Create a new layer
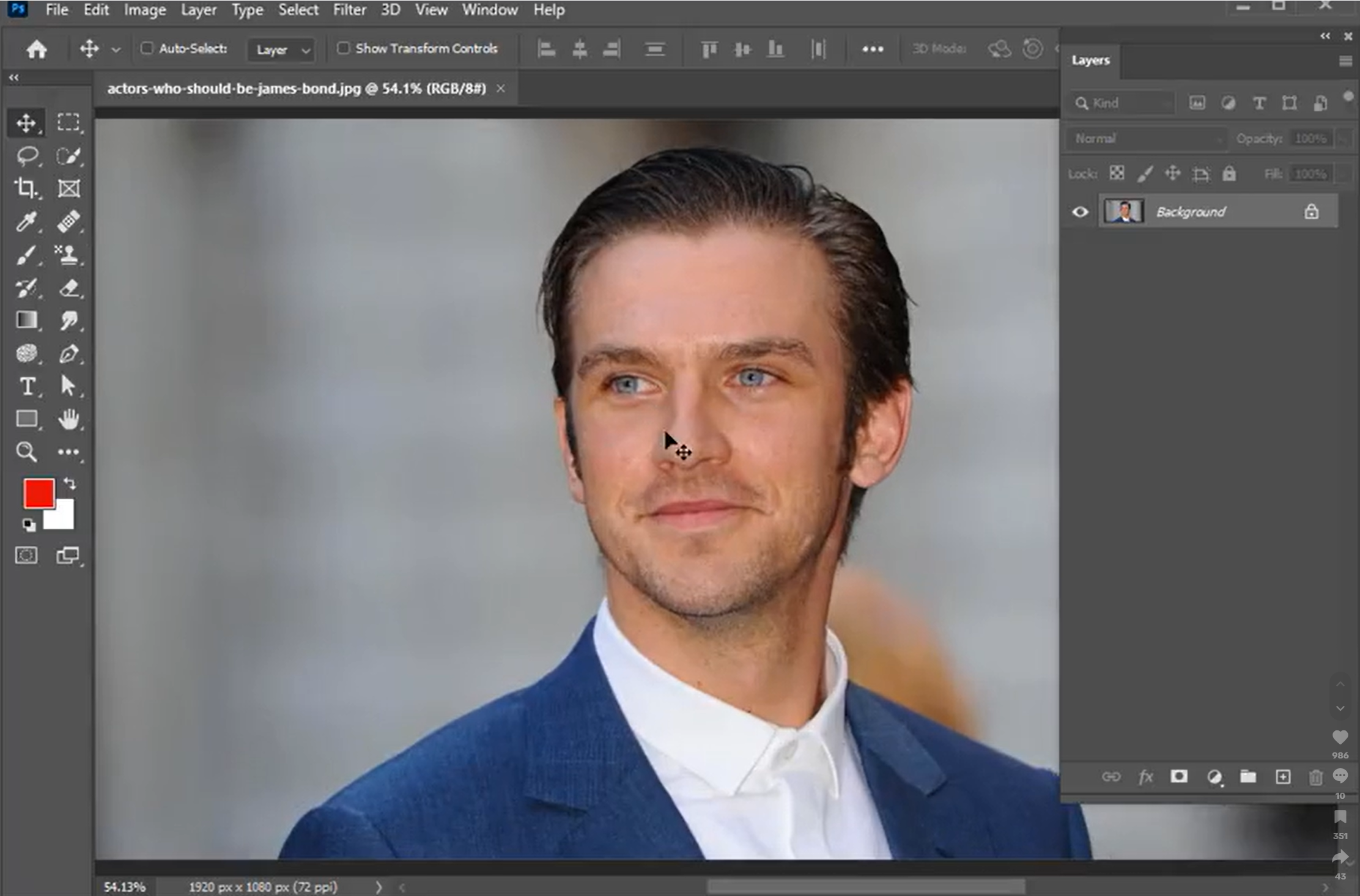Image resolution: width=1360 pixels, height=896 pixels. pos(1283,777)
